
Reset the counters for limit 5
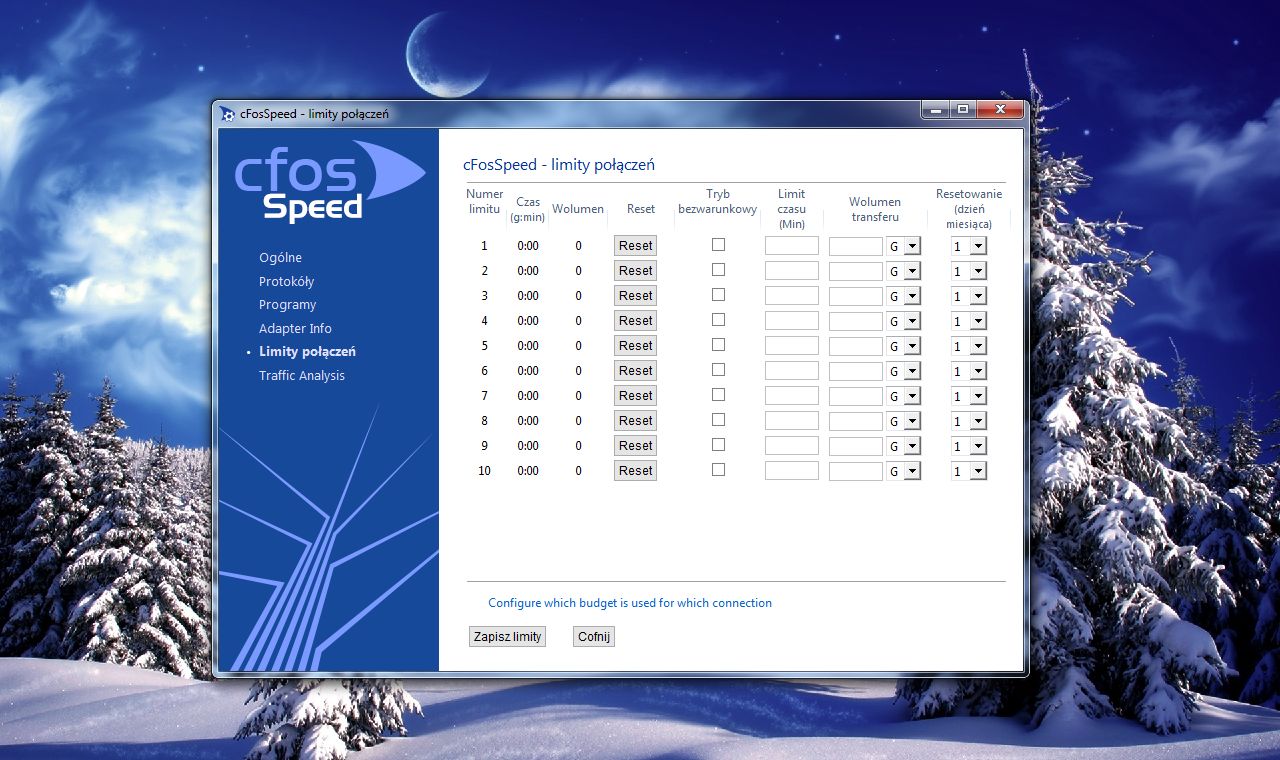635,346
